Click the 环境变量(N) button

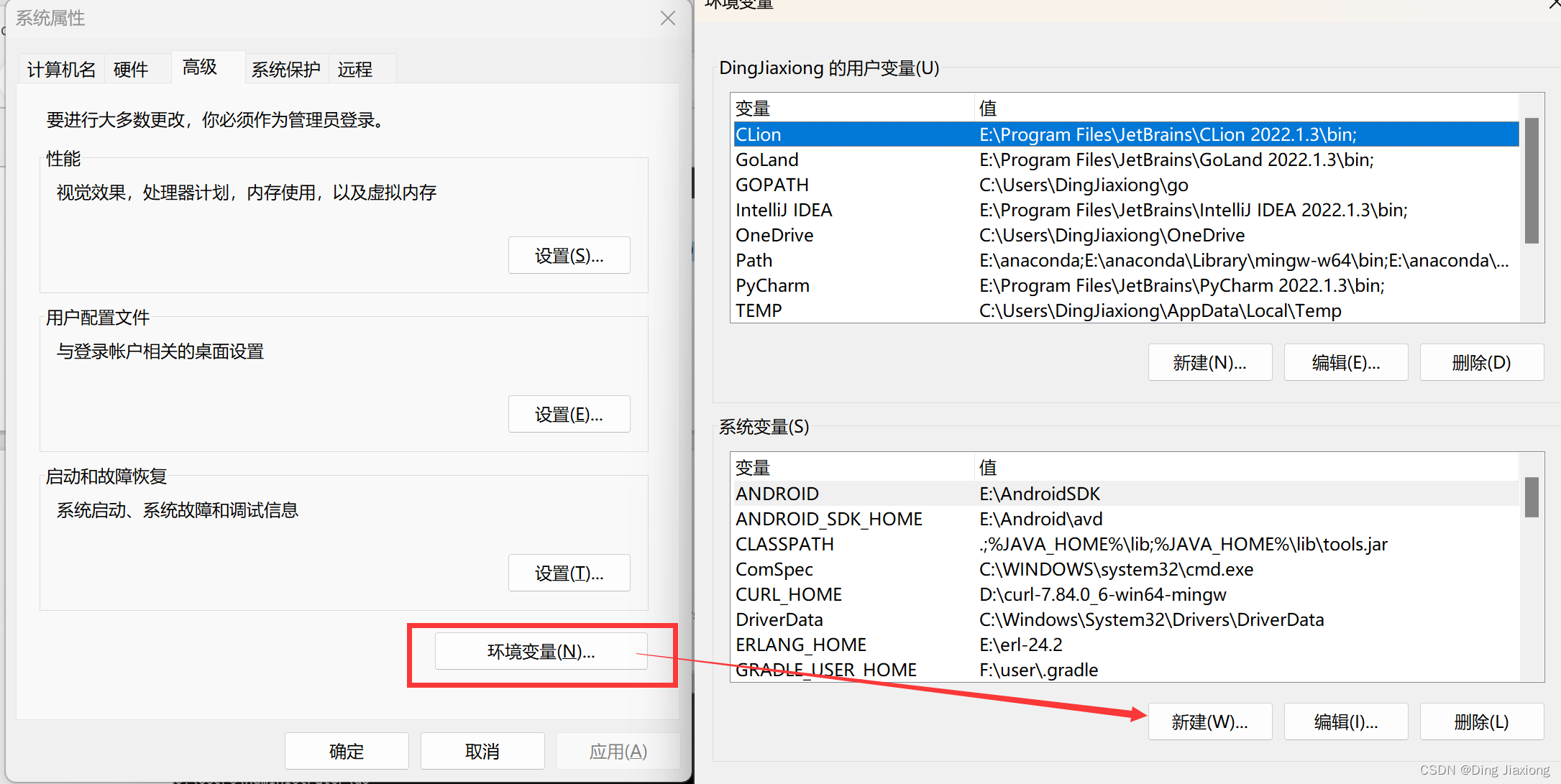[x=541, y=652]
